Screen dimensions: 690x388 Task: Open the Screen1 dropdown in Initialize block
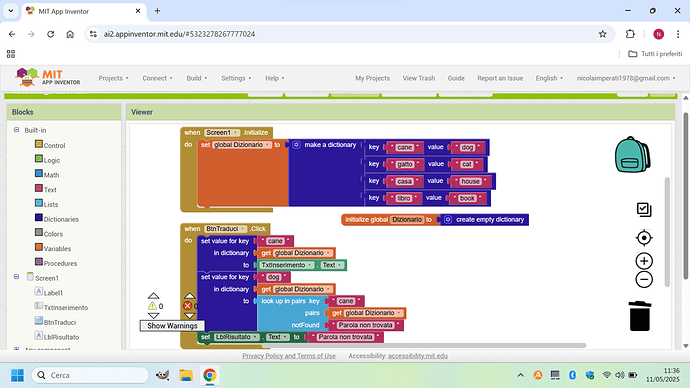(x=222, y=132)
